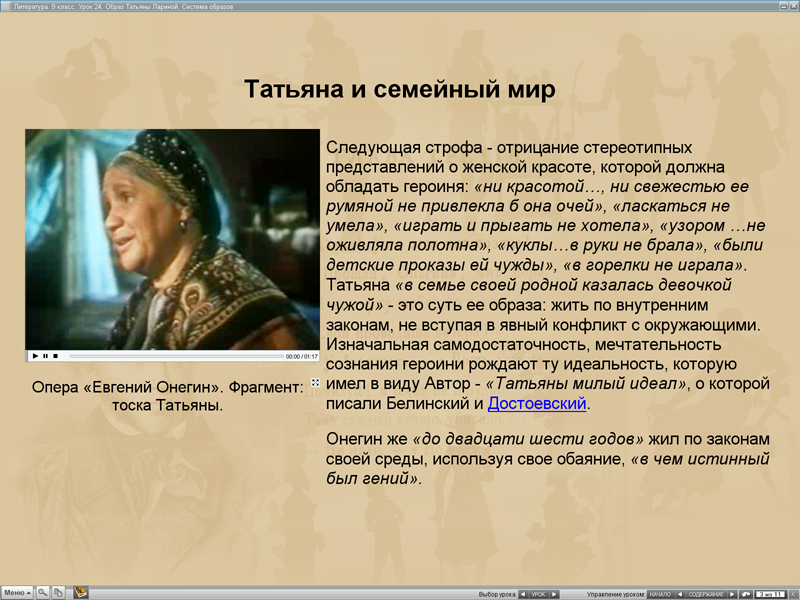Viewport: 800px width, 600px height.
Task: Open the Меню dropdown
Action: tap(17, 591)
